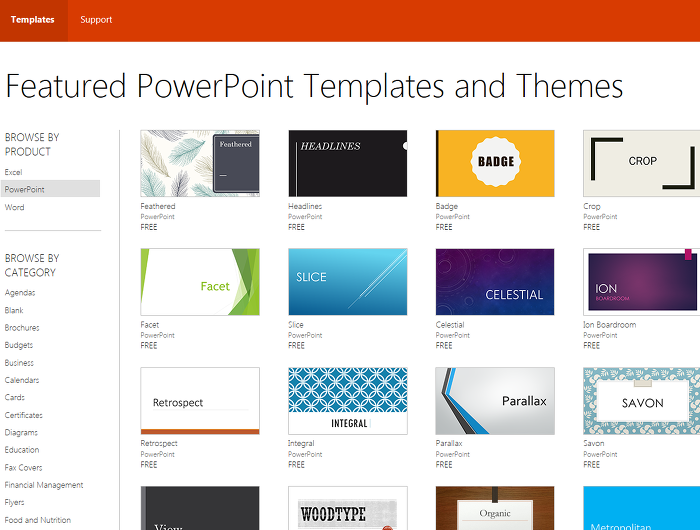Screen dimensions: 700x530
Task: Open the Templates tab in top bar
Action: (x=33, y=20)
